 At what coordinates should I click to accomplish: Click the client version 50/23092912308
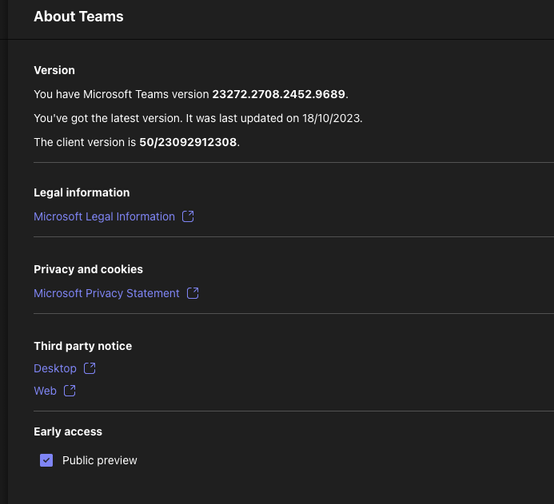(188, 142)
